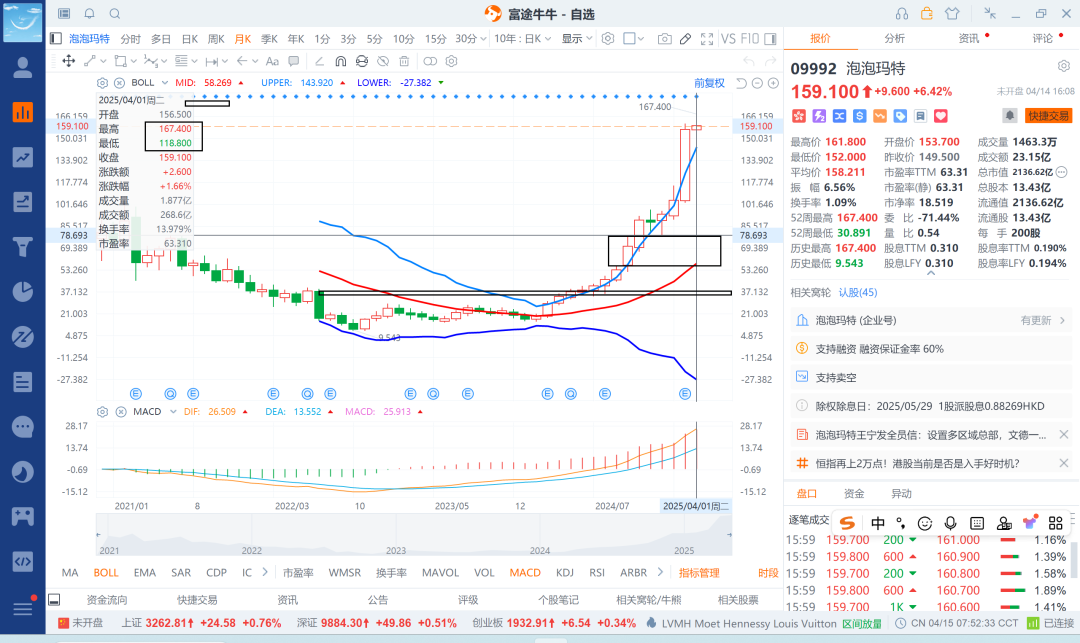Viewport: 1080px width, 643px height.
Task: Open the 30分 interval dropdown
Action: (x=471, y=39)
